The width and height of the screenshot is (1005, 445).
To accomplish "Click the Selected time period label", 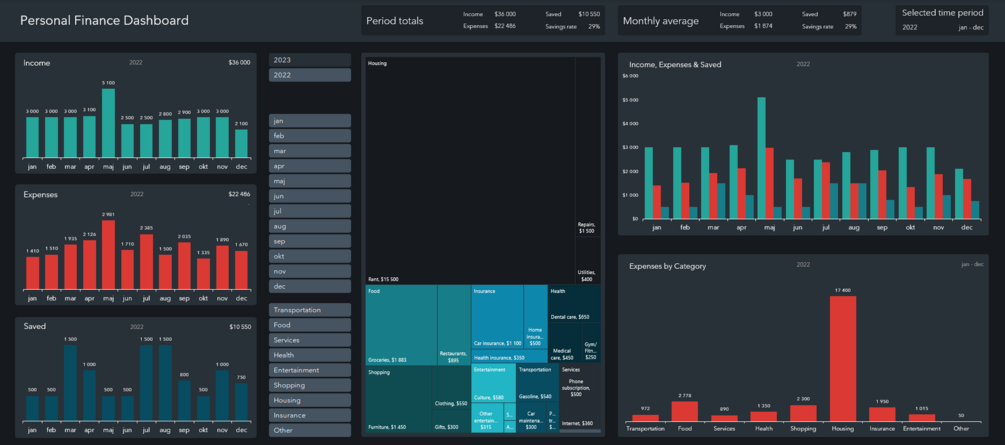I will [943, 13].
